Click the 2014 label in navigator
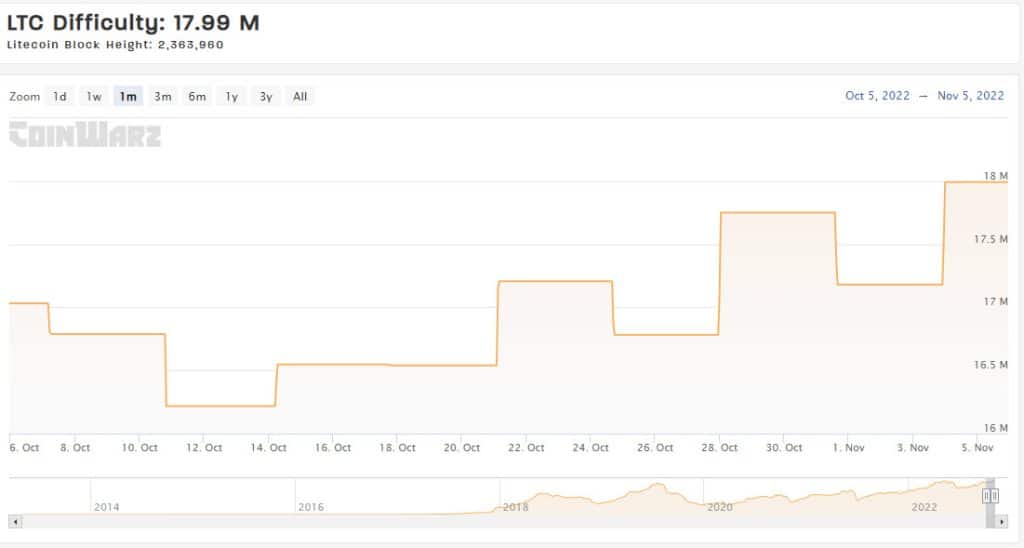The height and width of the screenshot is (548, 1024). point(106,507)
